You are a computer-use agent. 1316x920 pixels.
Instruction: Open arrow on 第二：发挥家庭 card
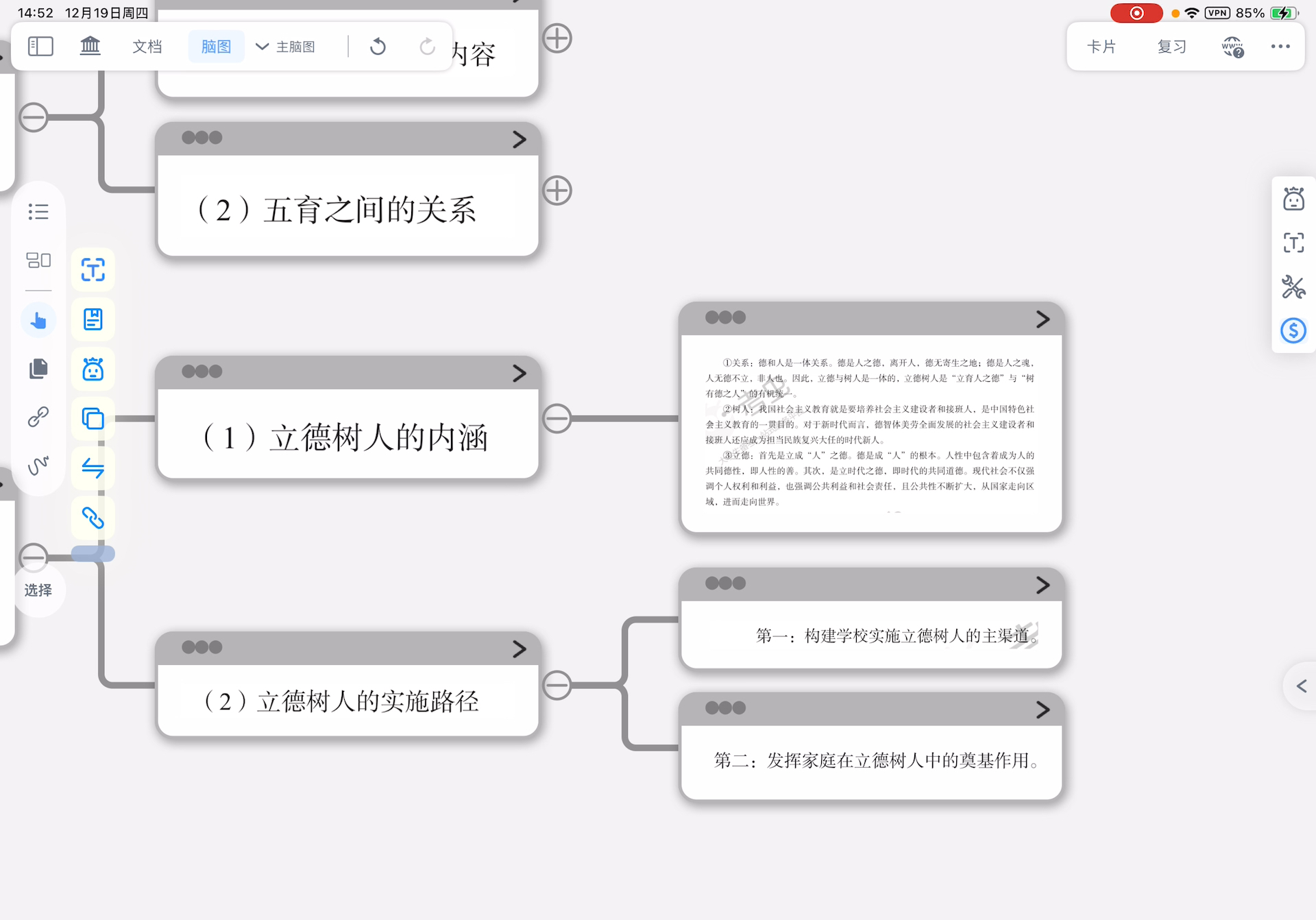(1043, 710)
